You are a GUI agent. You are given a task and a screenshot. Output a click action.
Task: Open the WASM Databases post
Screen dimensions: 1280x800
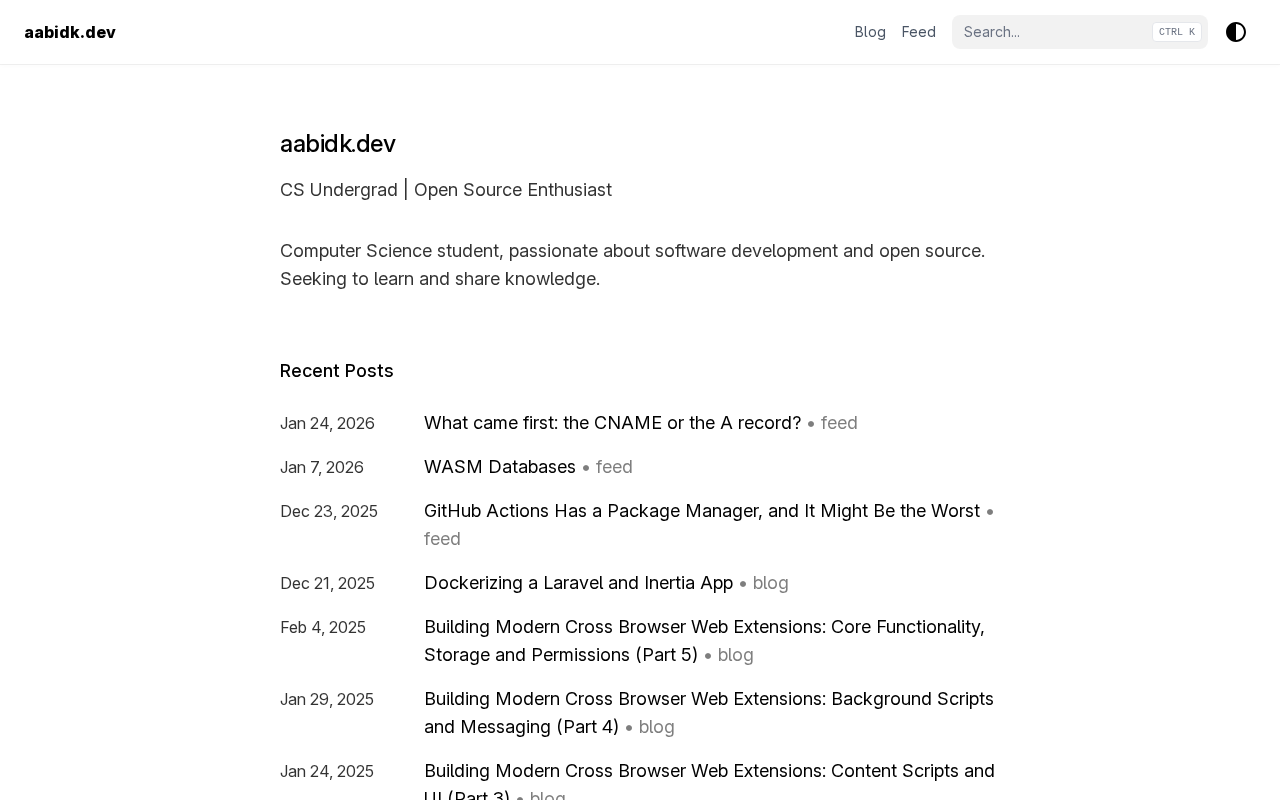tap(500, 467)
